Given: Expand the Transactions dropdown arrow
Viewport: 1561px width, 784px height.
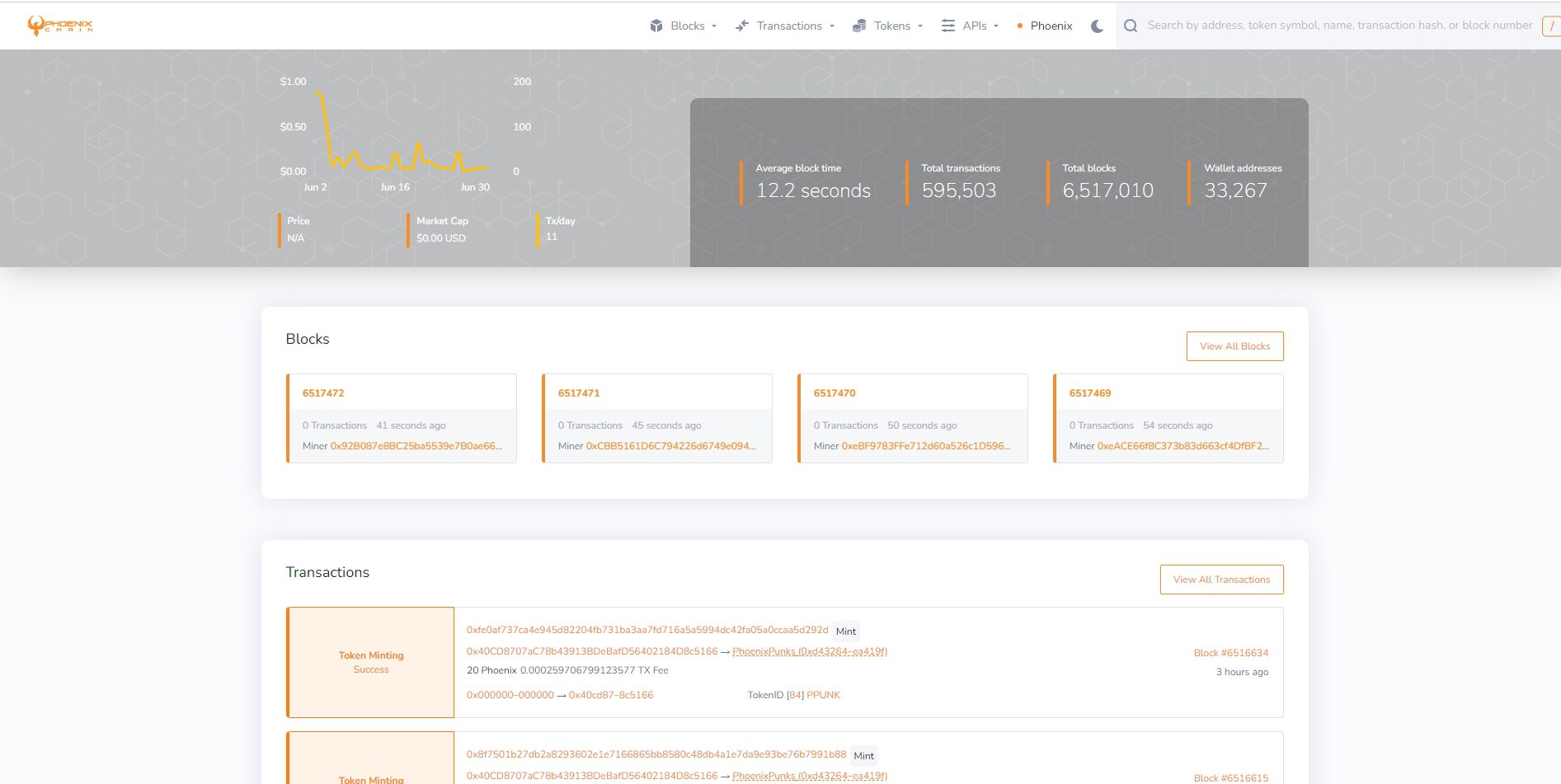Looking at the screenshot, I should (x=832, y=26).
